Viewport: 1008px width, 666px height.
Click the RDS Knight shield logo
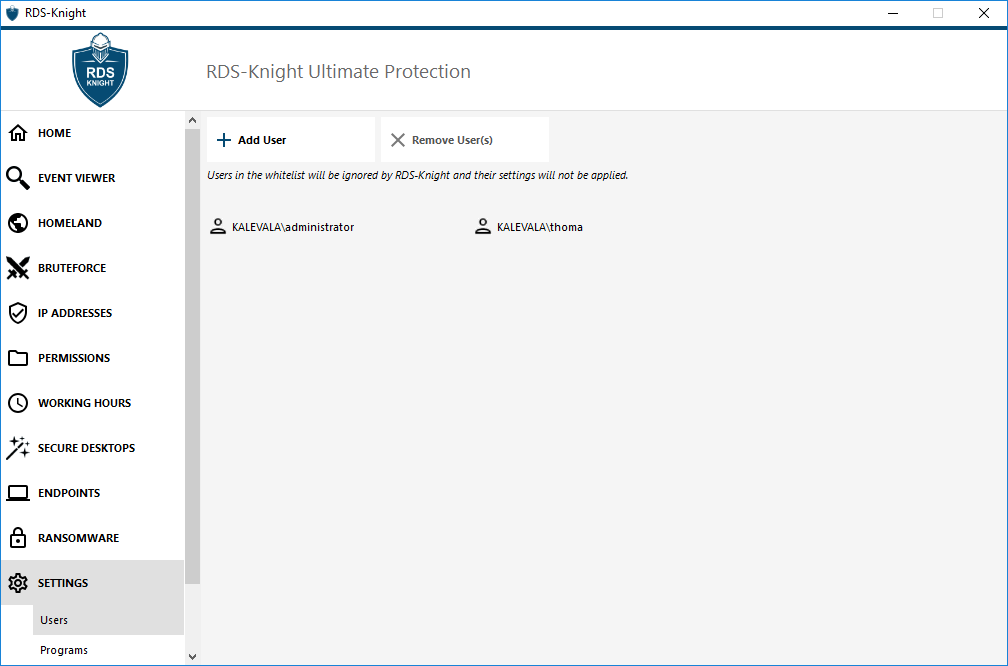point(100,70)
